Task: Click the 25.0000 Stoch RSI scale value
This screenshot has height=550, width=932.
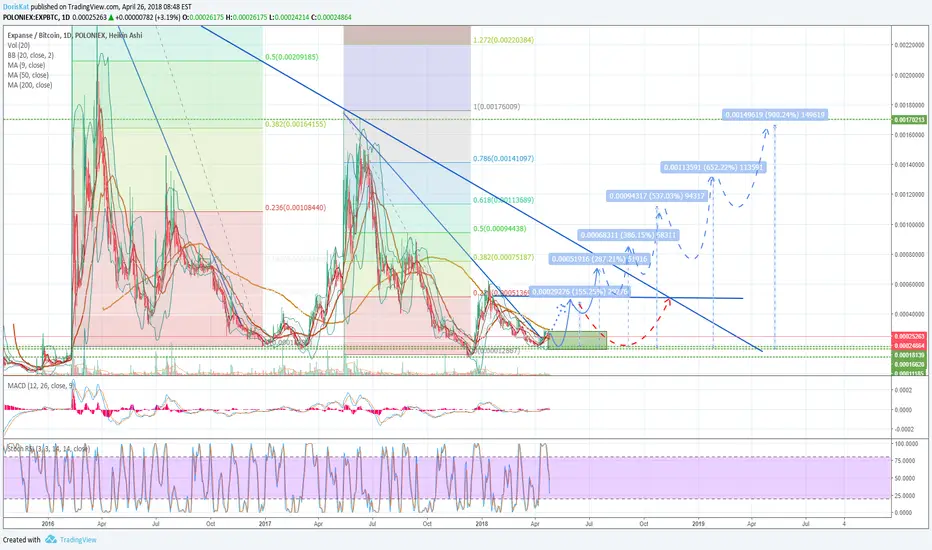Action: click(x=904, y=495)
